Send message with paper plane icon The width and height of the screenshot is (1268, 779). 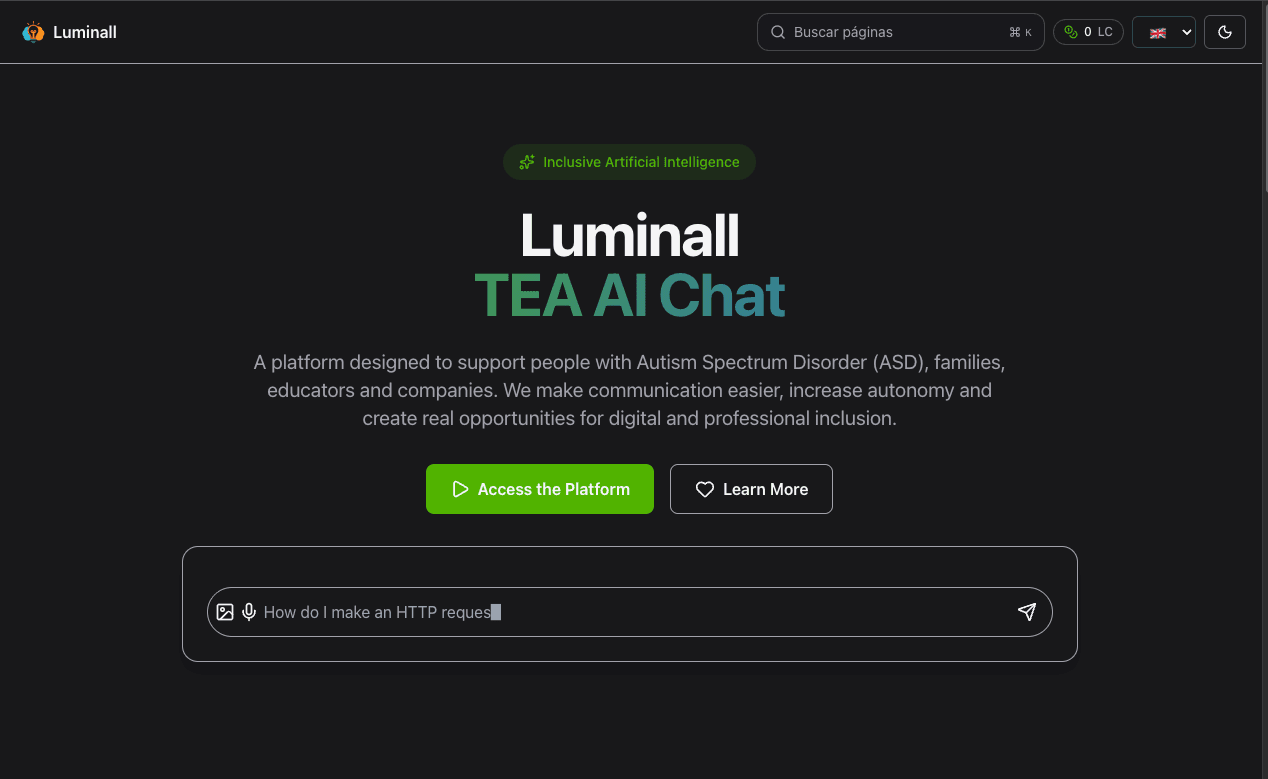[1027, 612]
